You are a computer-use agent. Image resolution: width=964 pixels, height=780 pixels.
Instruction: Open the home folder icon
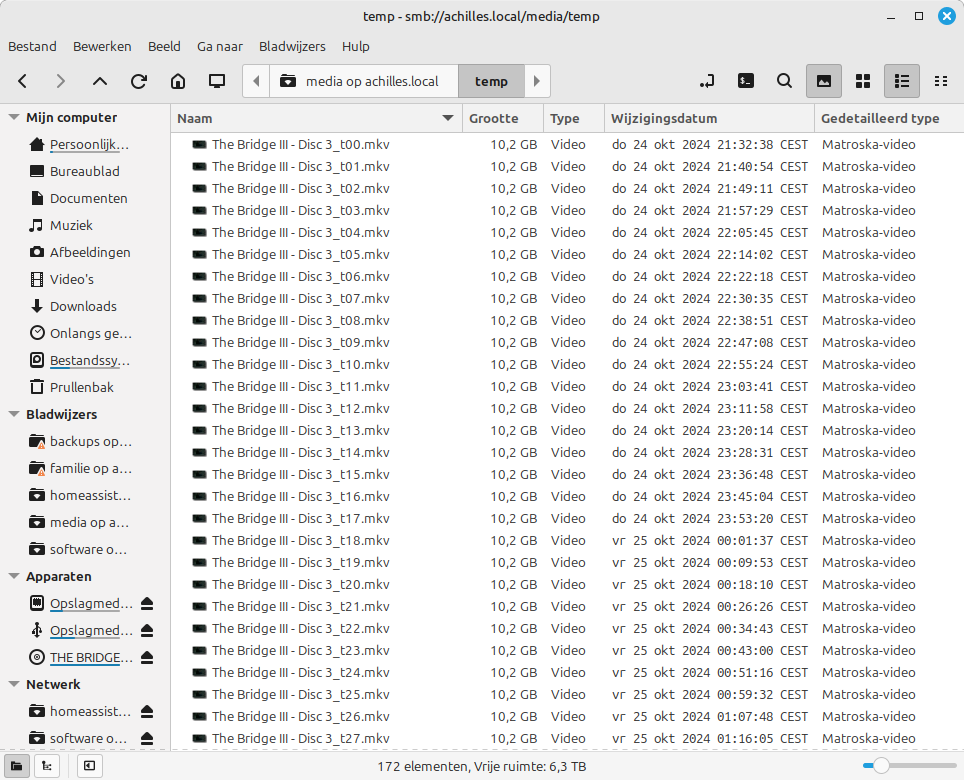(x=178, y=81)
